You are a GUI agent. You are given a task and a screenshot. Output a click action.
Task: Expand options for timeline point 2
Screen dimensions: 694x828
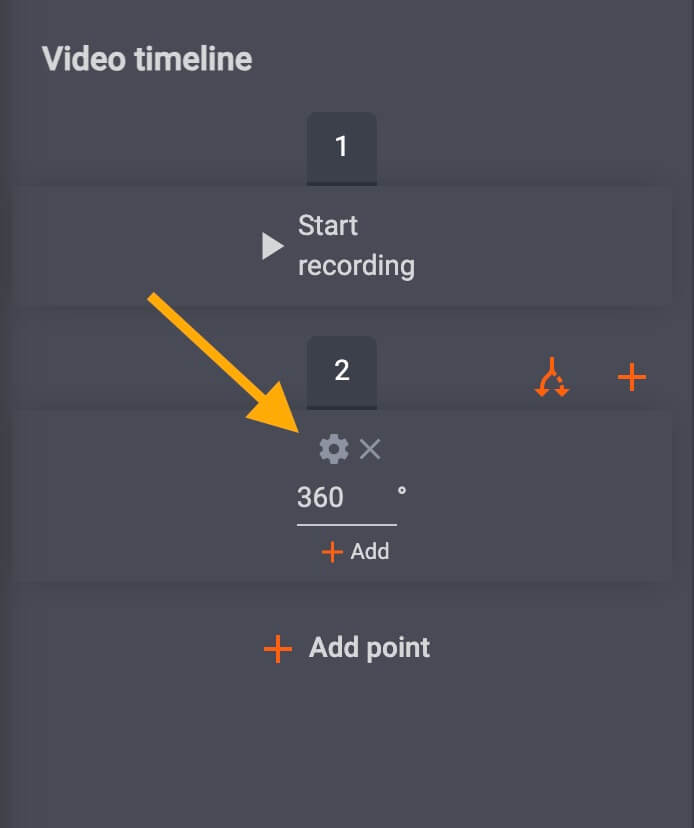click(342, 373)
